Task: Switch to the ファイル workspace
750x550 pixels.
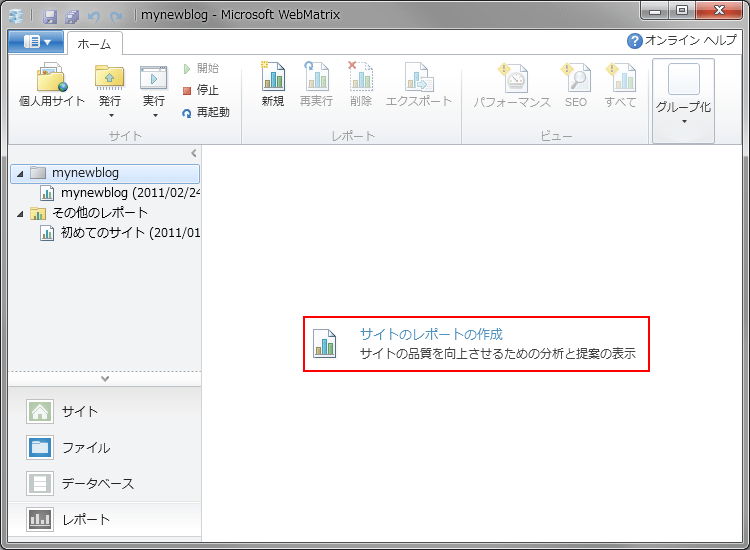Action: point(104,448)
